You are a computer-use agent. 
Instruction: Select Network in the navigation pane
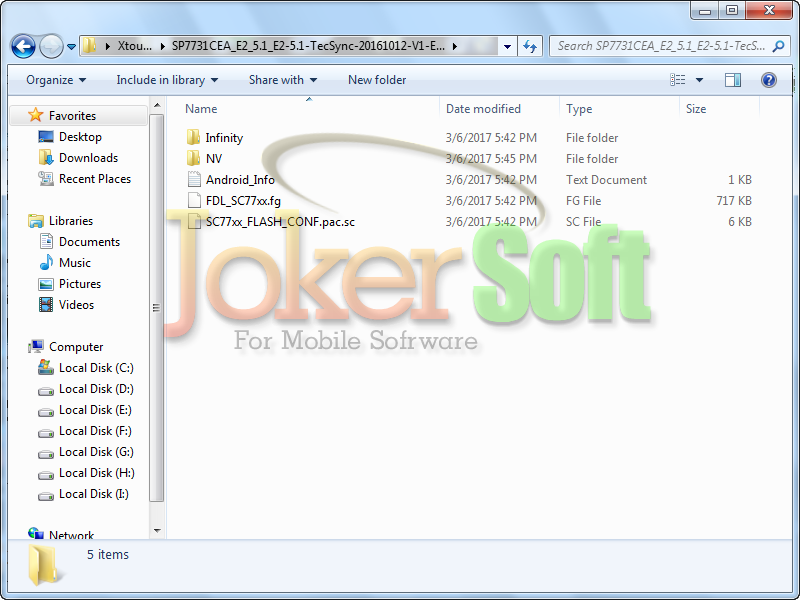(x=71, y=535)
